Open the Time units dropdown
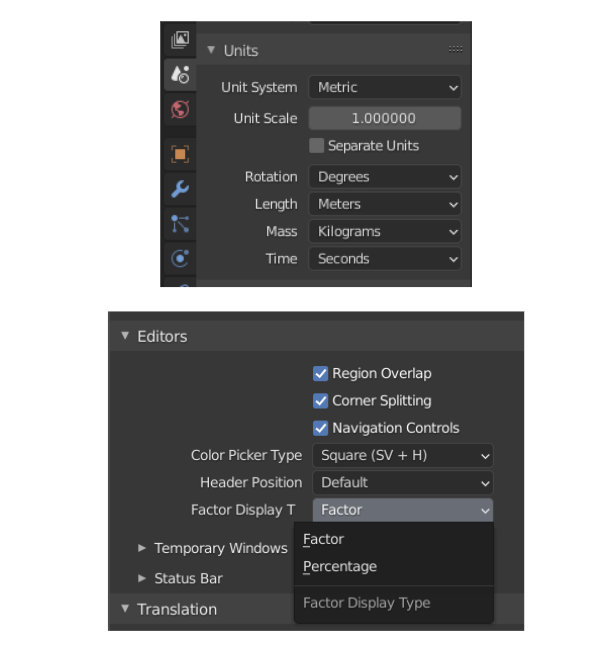 point(385,259)
